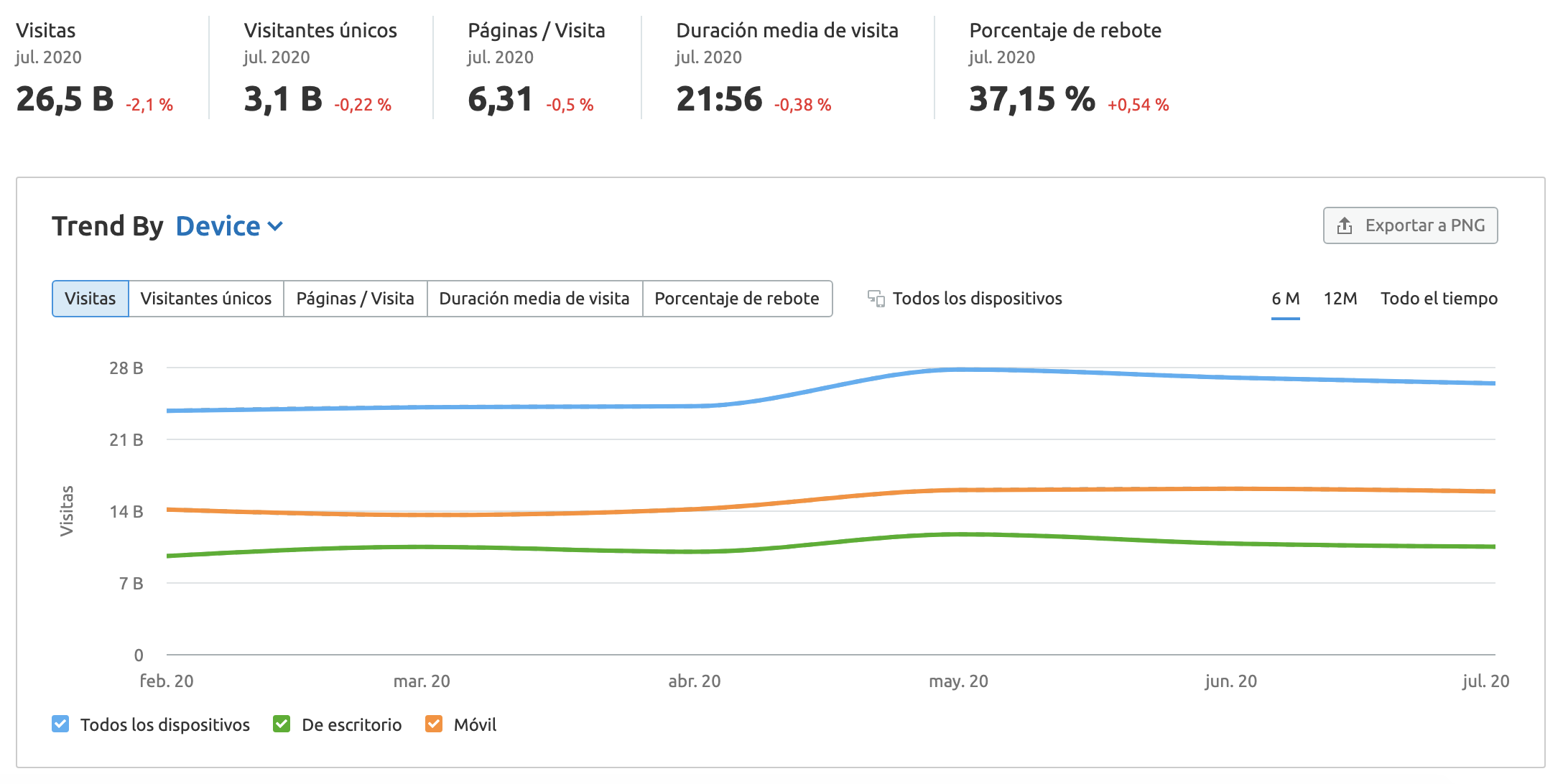Click the 28 B axis label
1563x784 pixels.
126,368
